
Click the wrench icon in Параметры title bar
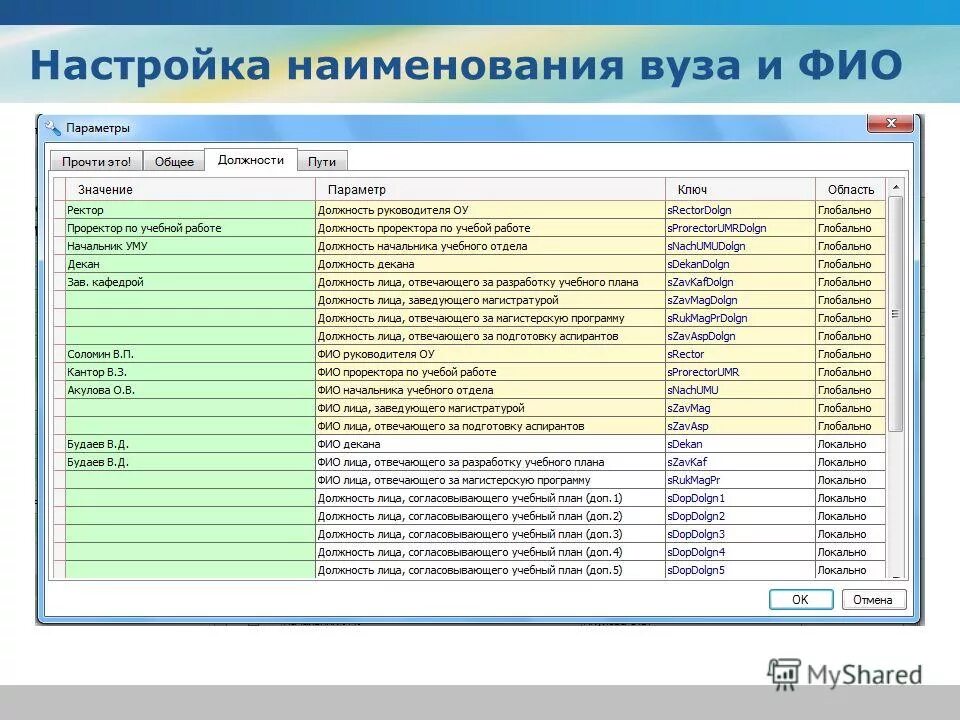click(53, 128)
